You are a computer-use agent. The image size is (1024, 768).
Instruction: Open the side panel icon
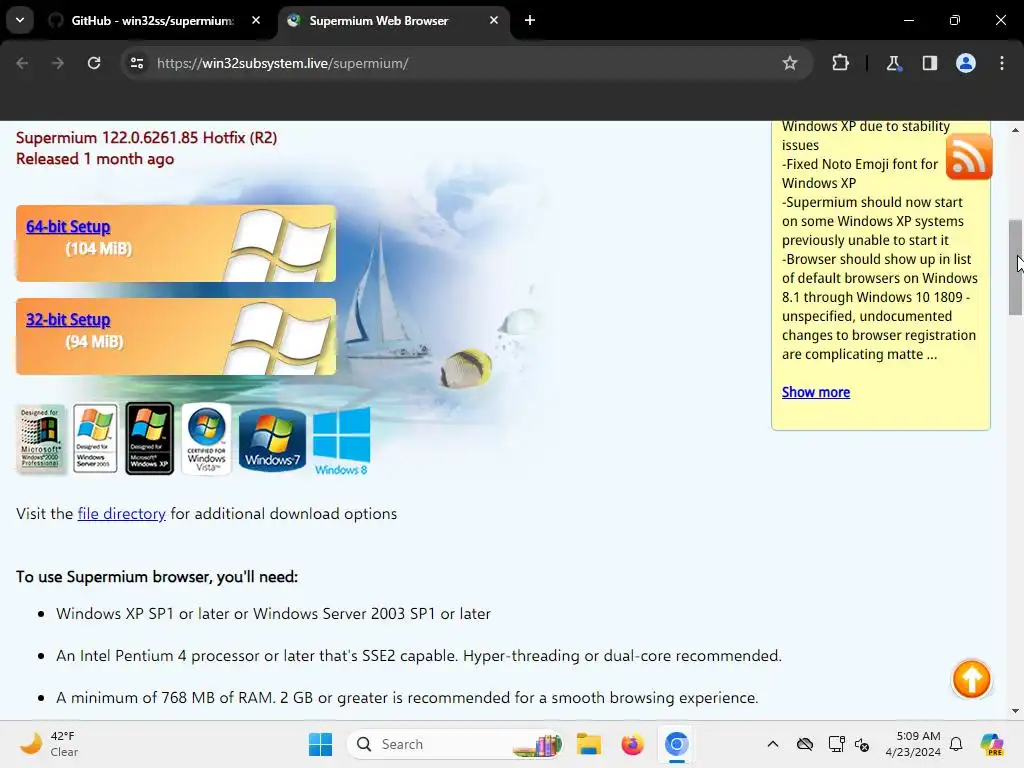[929, 63]
